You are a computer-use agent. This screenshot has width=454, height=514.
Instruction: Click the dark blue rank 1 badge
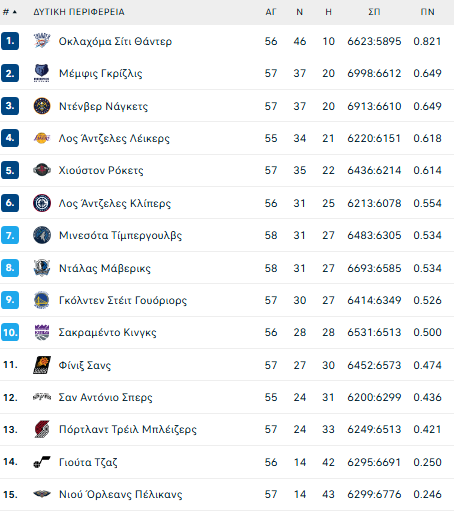pyautogui.click(x=10, y=41)
